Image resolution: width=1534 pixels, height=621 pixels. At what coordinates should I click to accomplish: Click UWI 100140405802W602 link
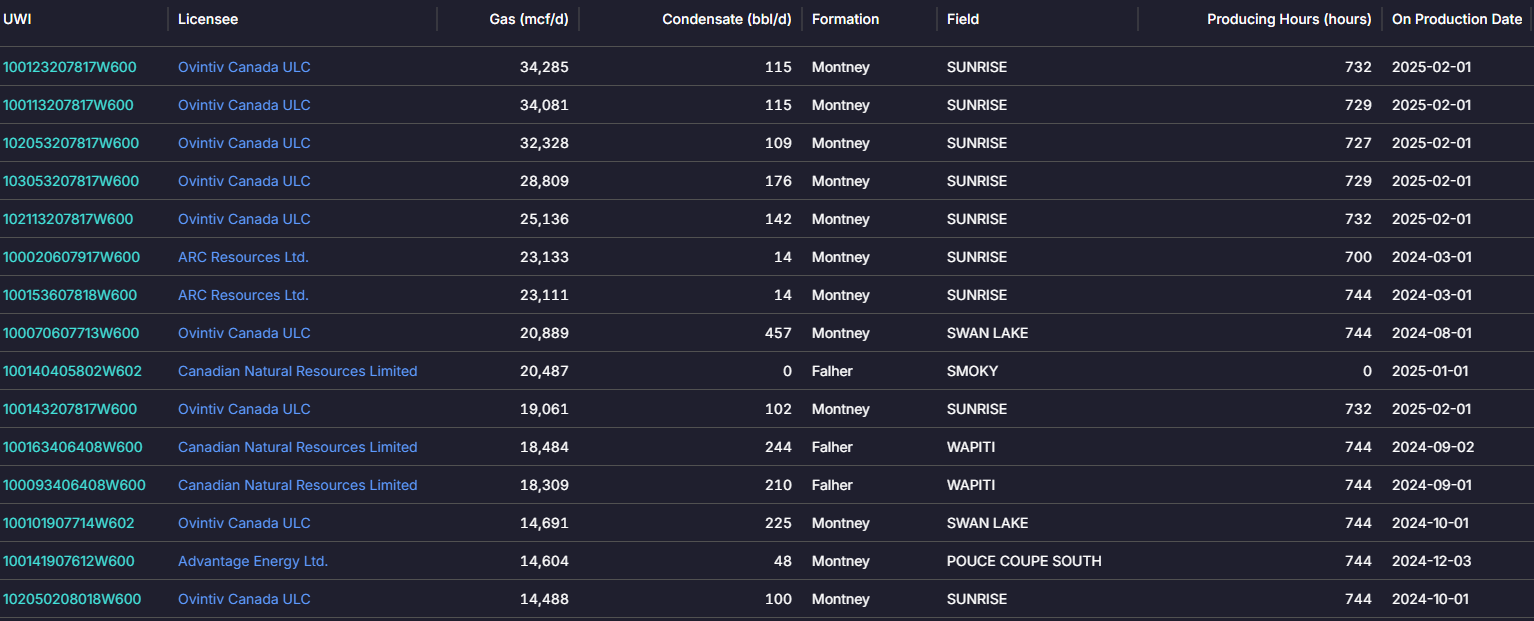[72, 371]
